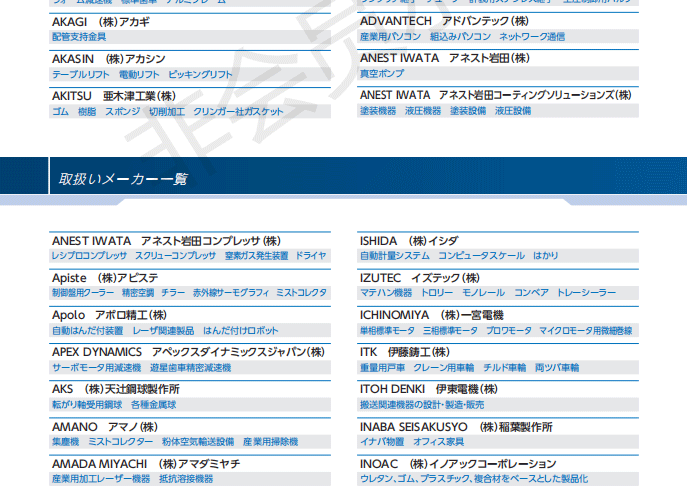Click the 赤外線サーモグラフィ keyword
The height and width of the screenshot is (486, 687).
(x=230, y=293)
